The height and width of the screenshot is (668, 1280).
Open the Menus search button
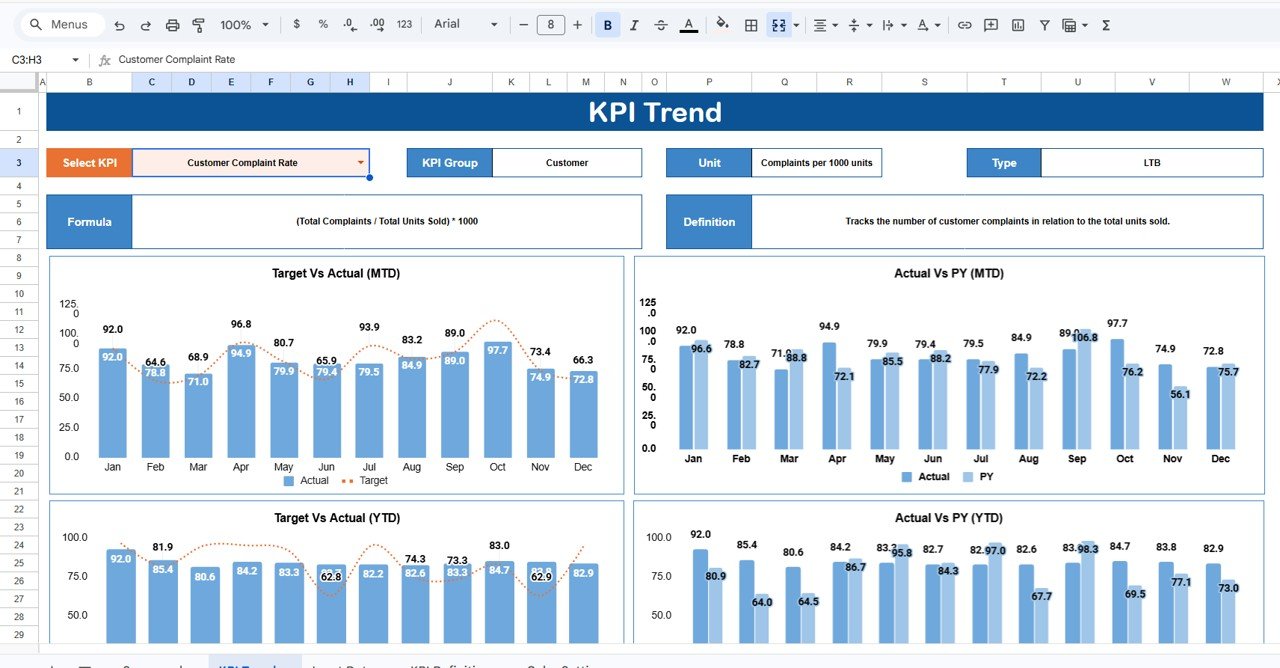pos(60,23)
